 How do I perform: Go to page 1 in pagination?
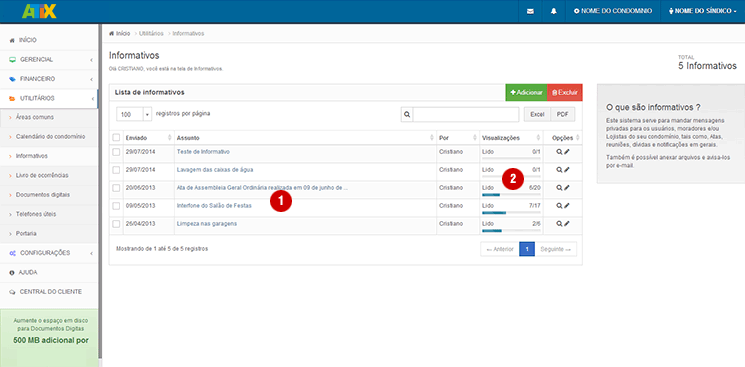(527, 249)
